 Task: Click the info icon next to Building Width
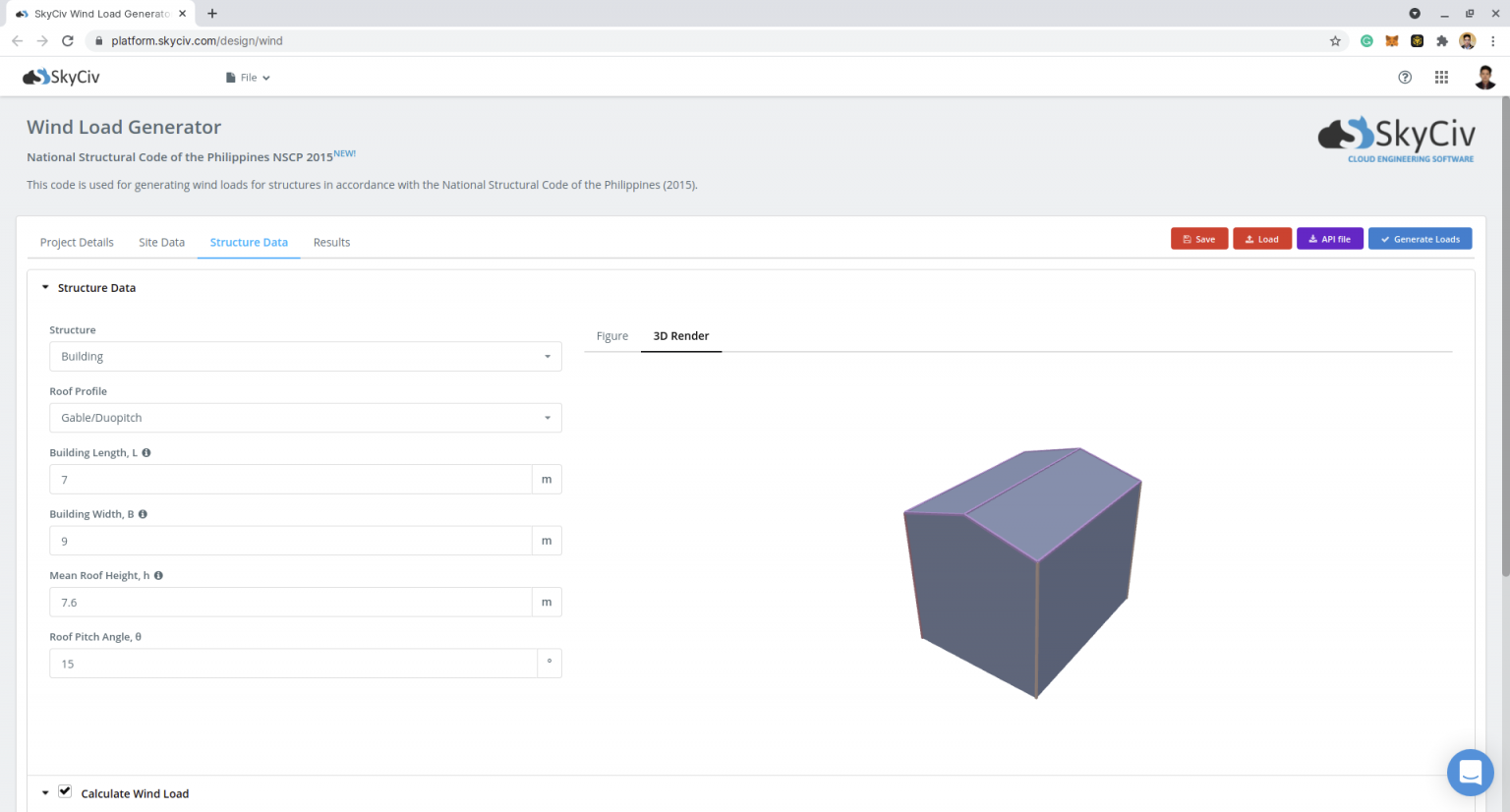click(143, 514)
